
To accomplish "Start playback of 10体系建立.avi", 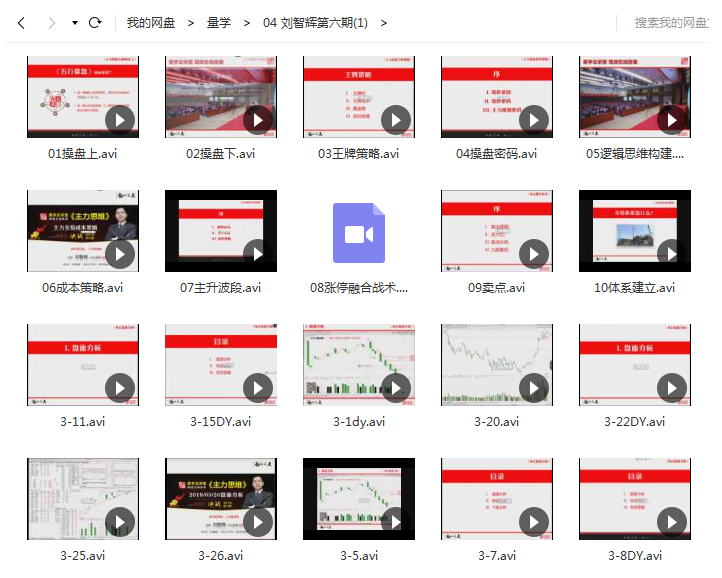I will [672, 254].
